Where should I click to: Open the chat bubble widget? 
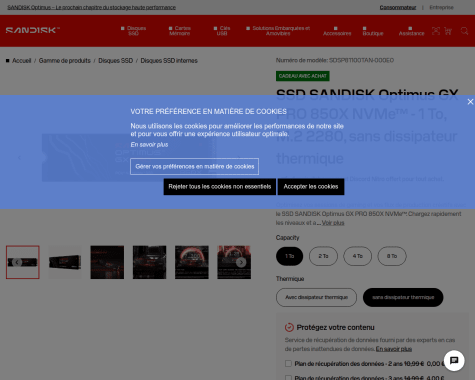[x=454, y=360]
